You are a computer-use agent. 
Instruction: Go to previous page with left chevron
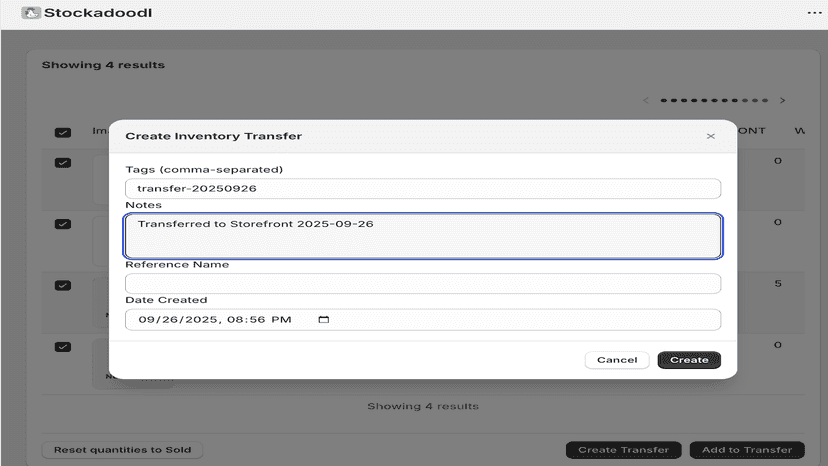[x=645, y=100]
